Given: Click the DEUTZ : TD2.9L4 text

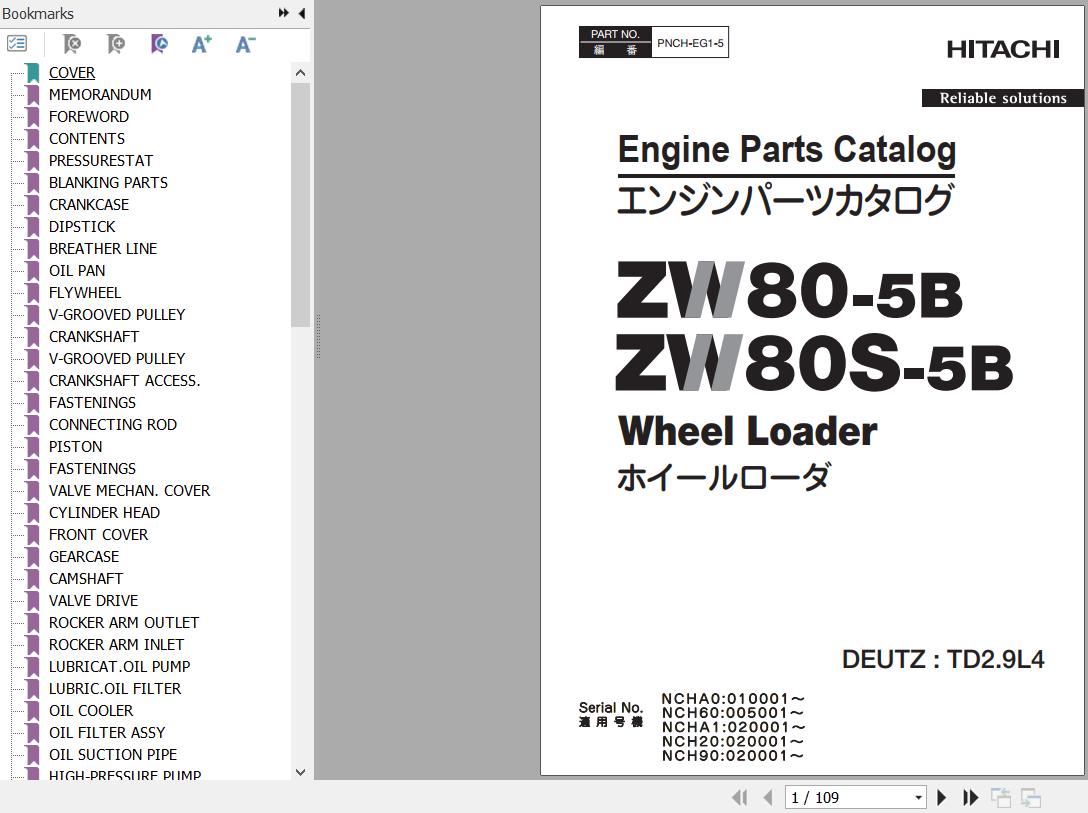Looking at the screenshot, I should (x=943, y=659).
